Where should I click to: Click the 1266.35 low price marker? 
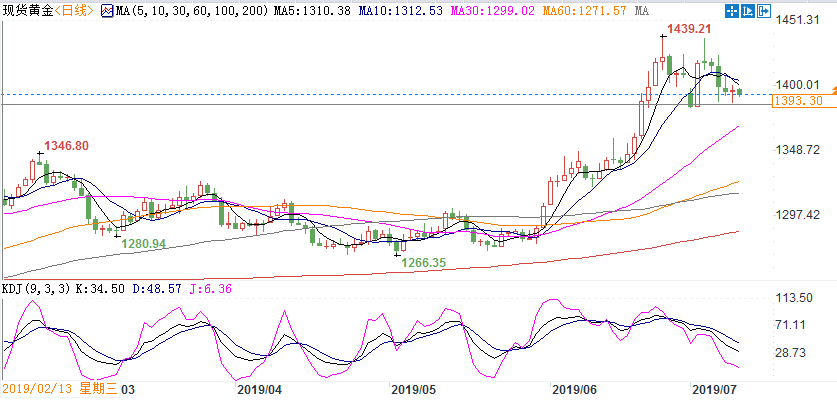(x=423, y=263)
